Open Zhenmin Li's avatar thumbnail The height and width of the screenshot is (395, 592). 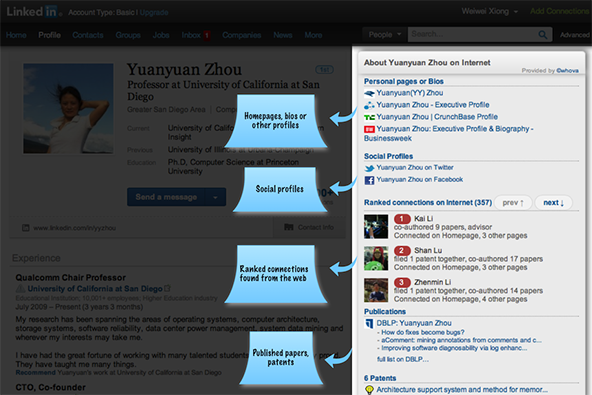tap(376, 290)
